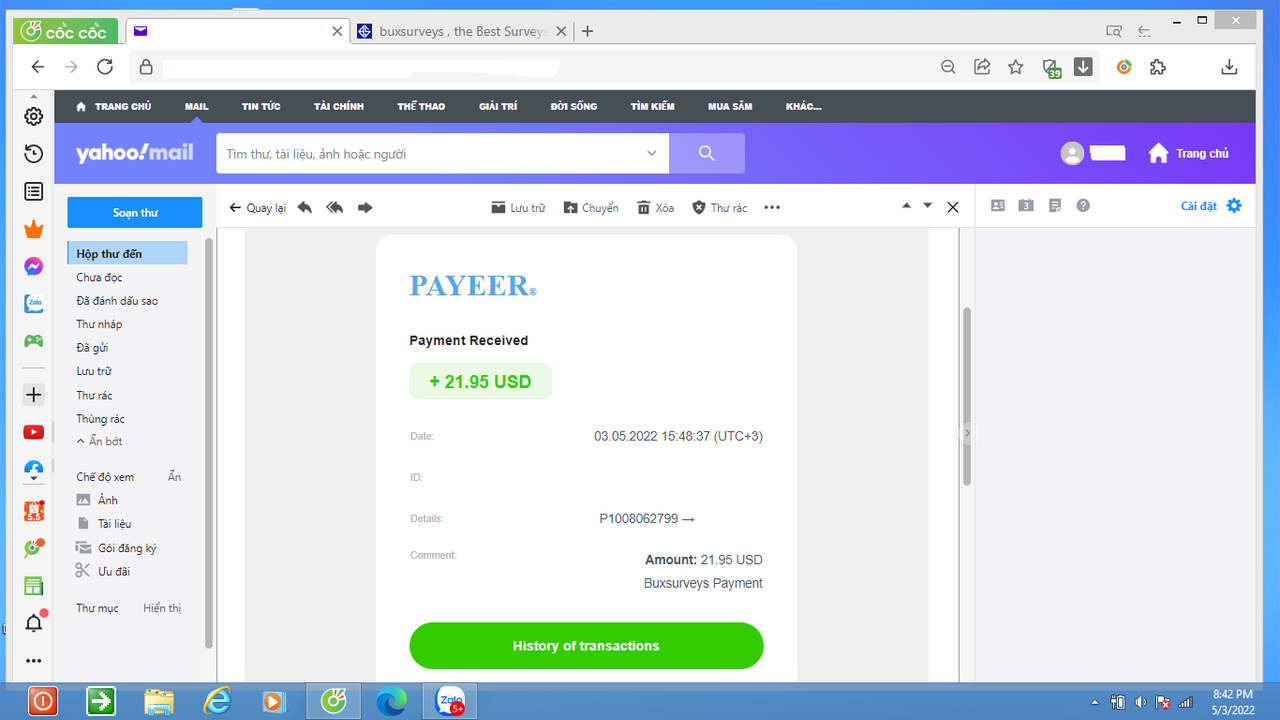This screenshot has width=1280, height=720.
Task: Open Messenger from the sidebar
Action: coord(33,267)
